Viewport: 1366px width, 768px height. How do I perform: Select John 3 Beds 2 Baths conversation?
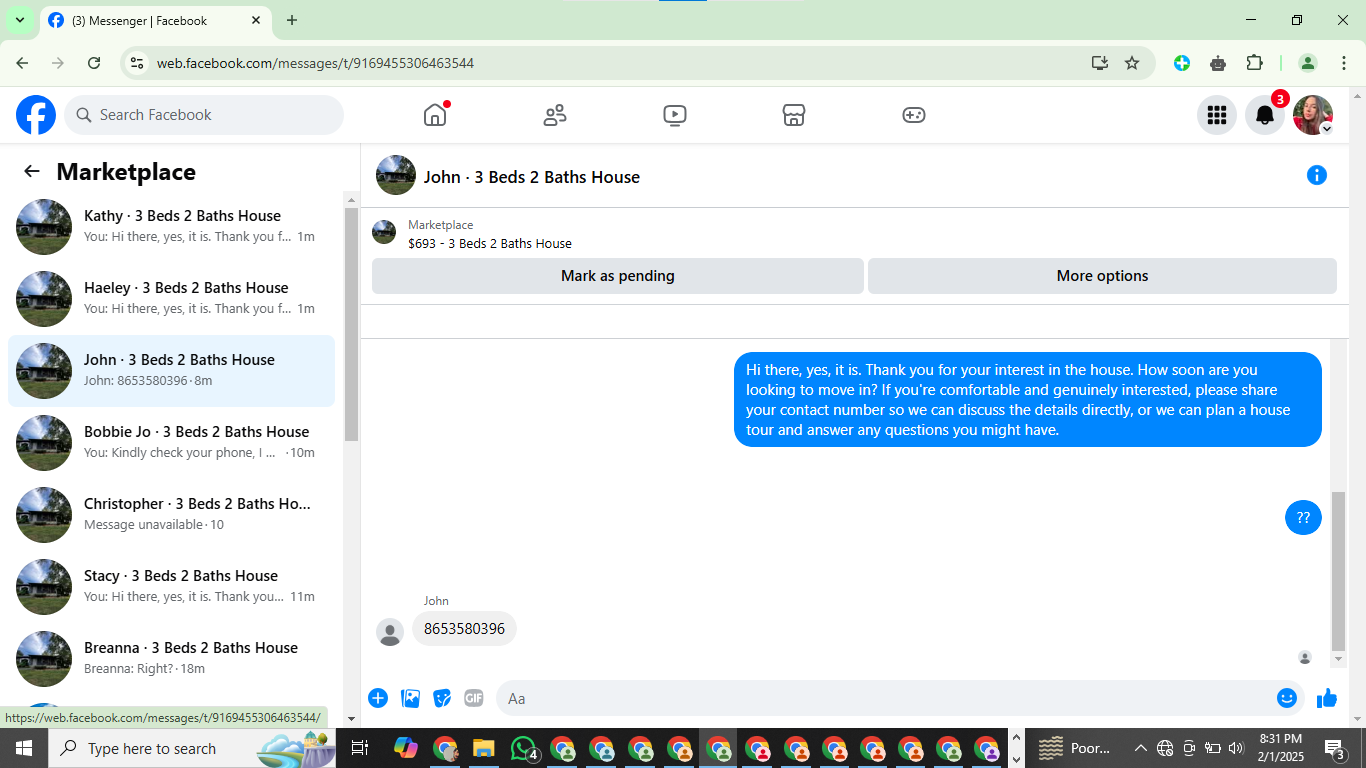click(x=171, y=371)
